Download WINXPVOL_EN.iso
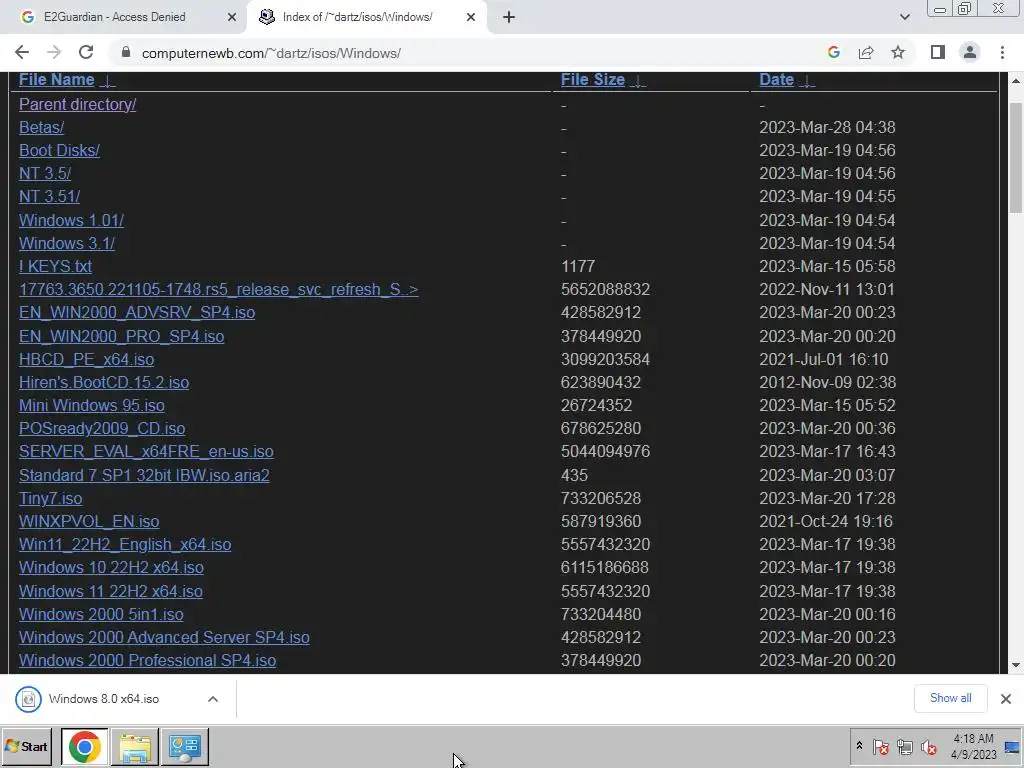 [x=89, y=521]
